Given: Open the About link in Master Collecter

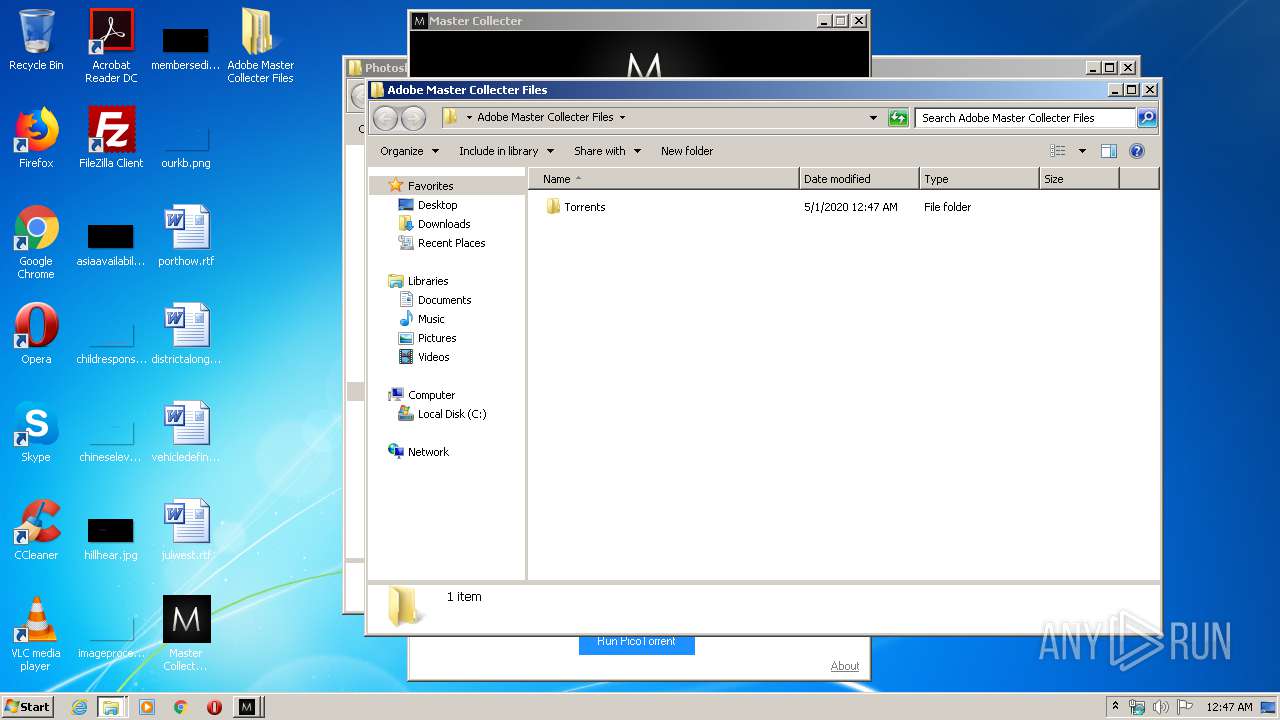Looking at the screenshot, I should click(844, 666).
